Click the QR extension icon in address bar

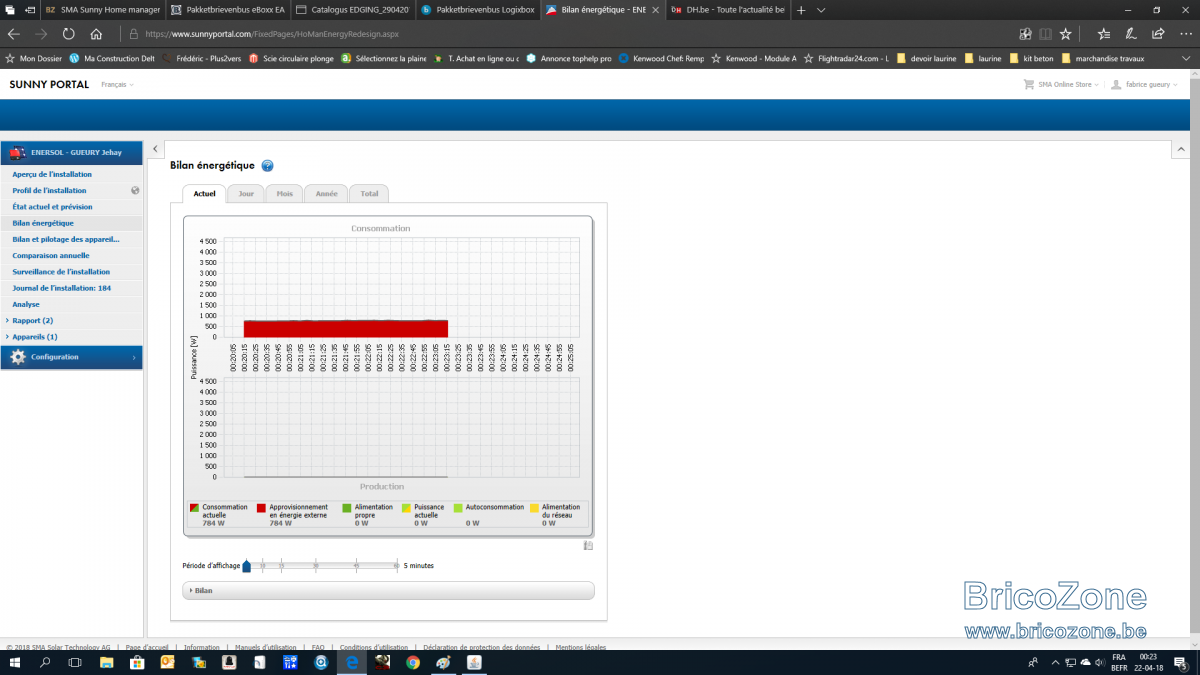[x=1025, y=33]
